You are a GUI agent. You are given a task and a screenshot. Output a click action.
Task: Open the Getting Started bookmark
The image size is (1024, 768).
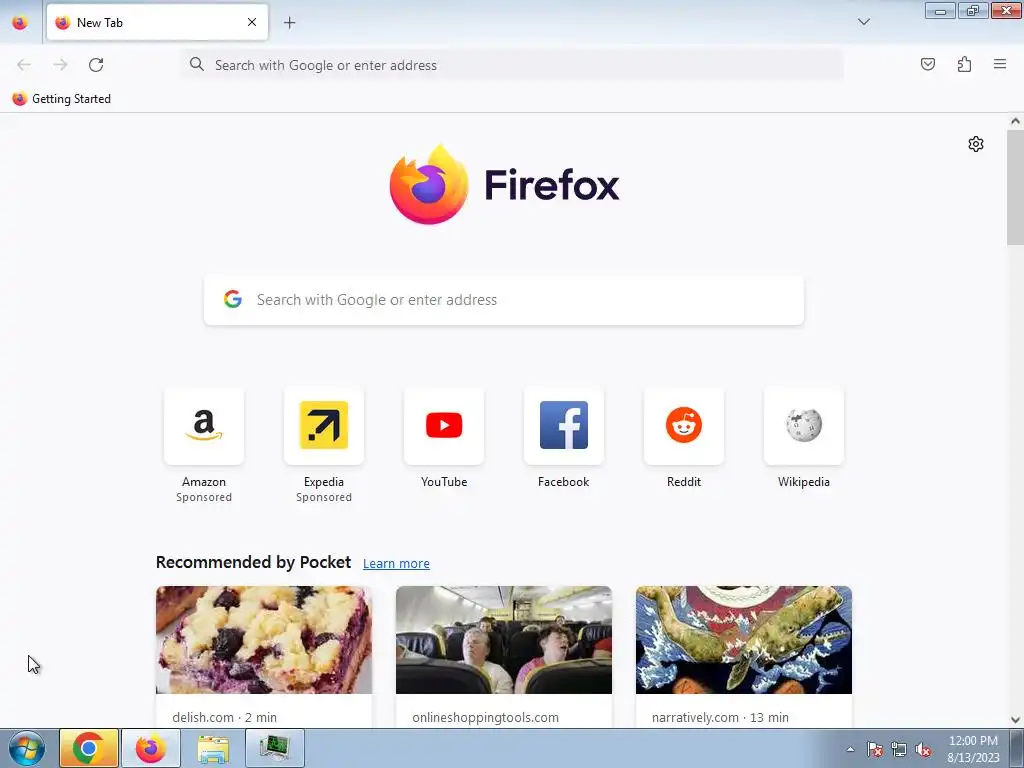pyautogui.click(x=61, y=99)
